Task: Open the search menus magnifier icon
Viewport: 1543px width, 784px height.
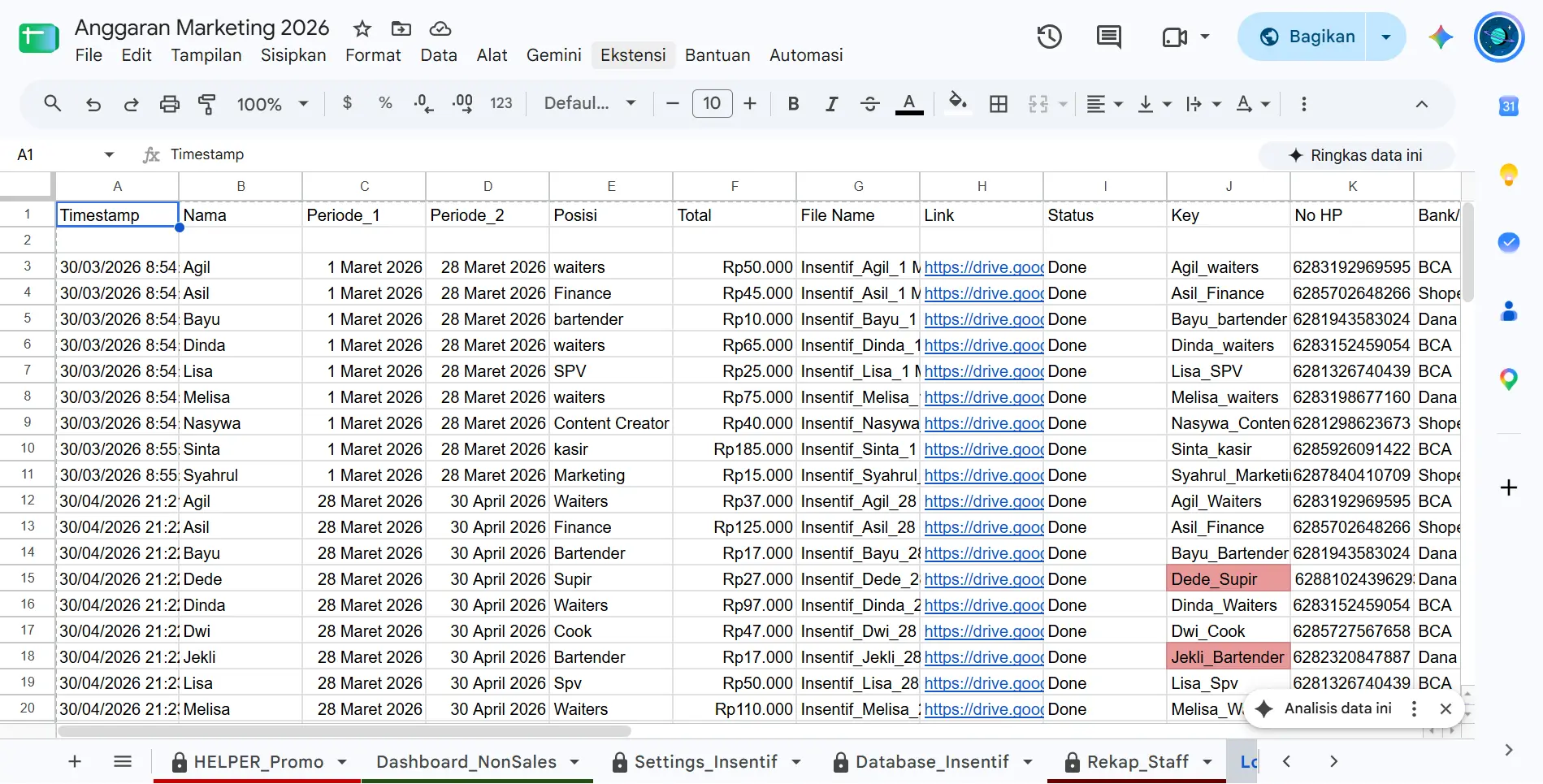Action: tap(53, 103)
